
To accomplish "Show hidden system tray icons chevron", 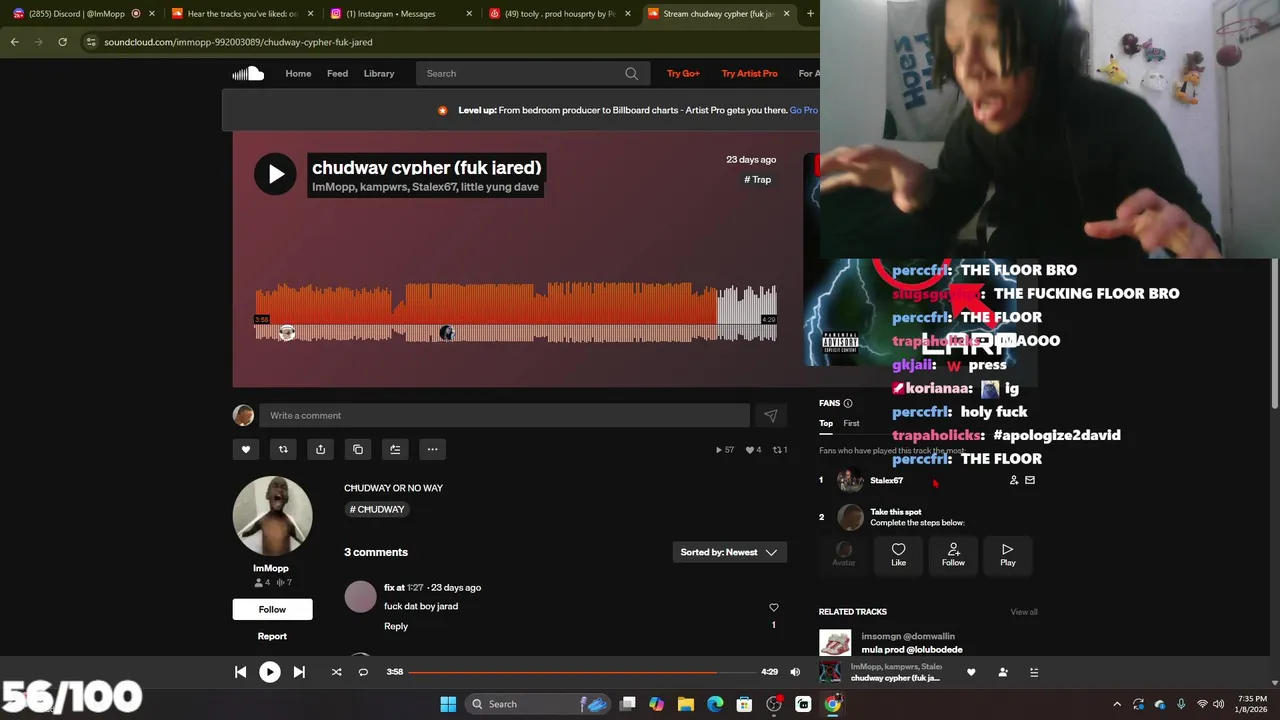I will click(1117, 704).
